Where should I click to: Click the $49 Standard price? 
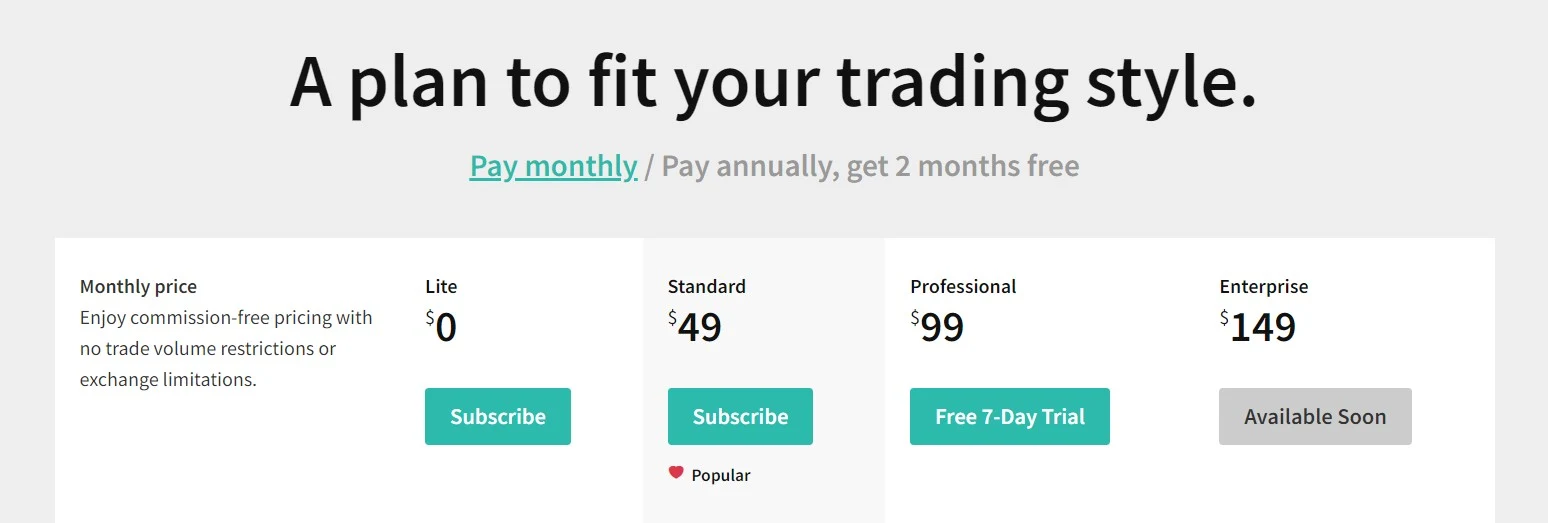[695, 326]
